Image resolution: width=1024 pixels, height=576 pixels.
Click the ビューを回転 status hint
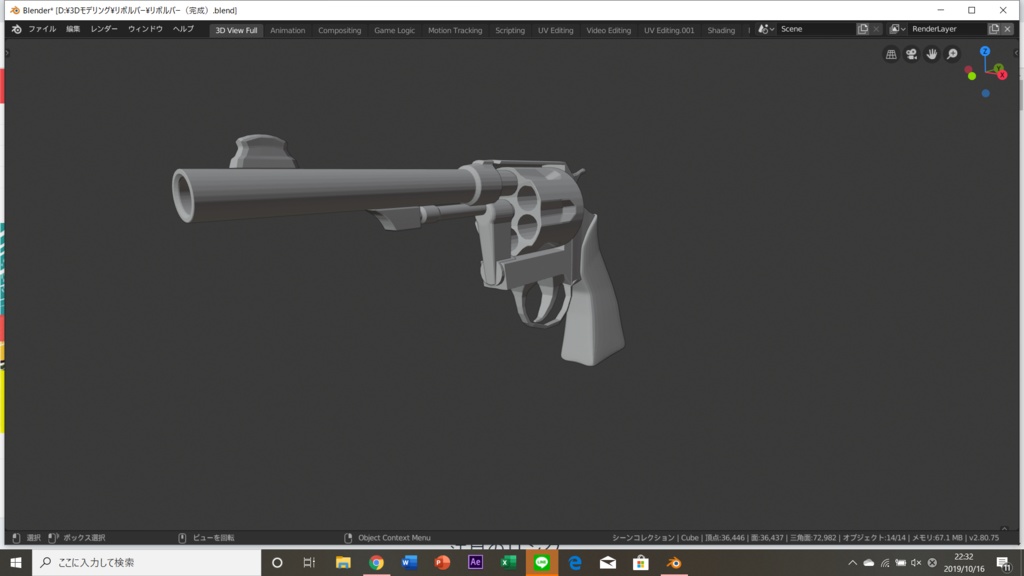(x=214, y=538)
